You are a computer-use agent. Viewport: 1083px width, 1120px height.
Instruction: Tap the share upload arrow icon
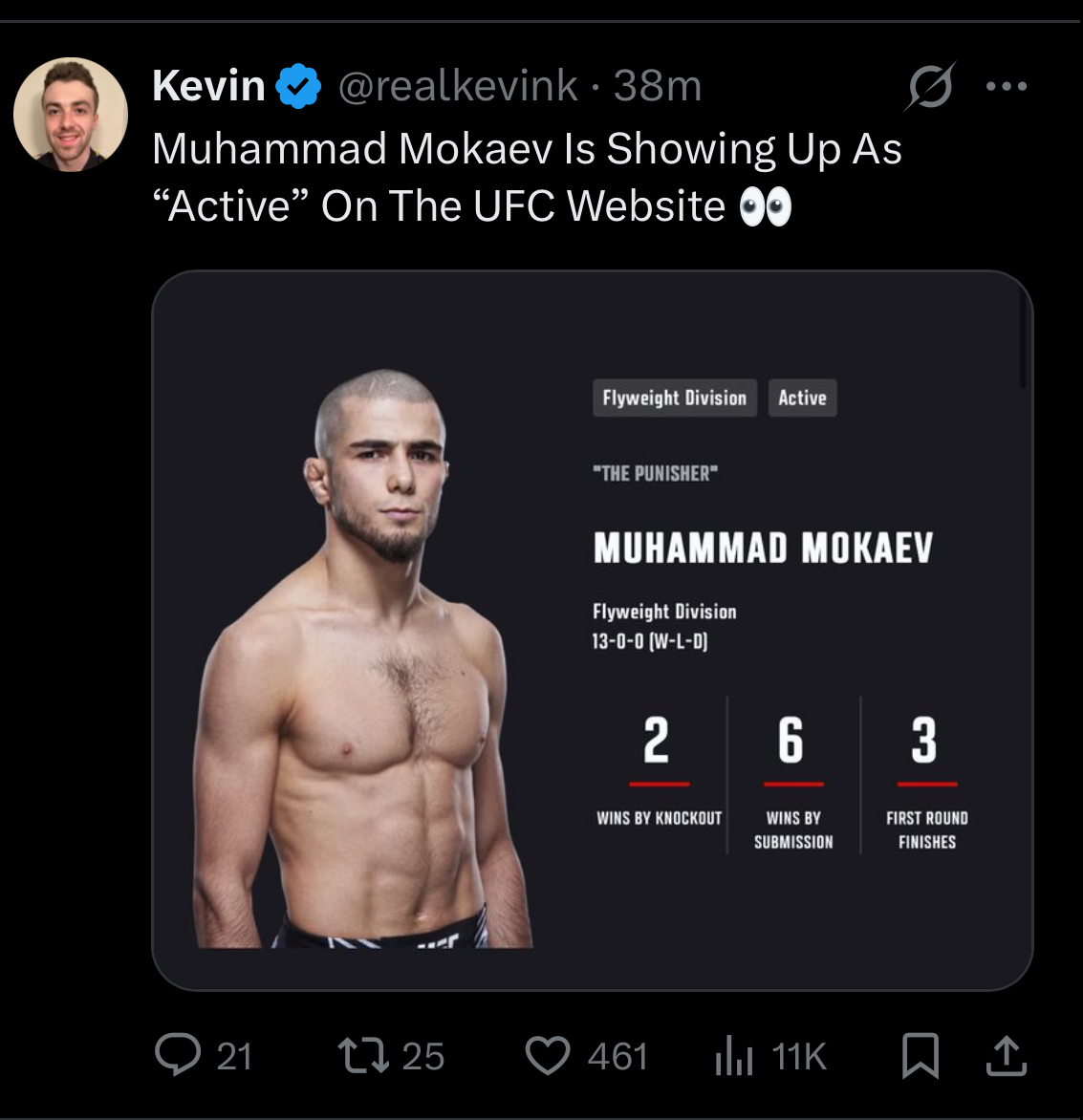click(x=1006, y=1057)
